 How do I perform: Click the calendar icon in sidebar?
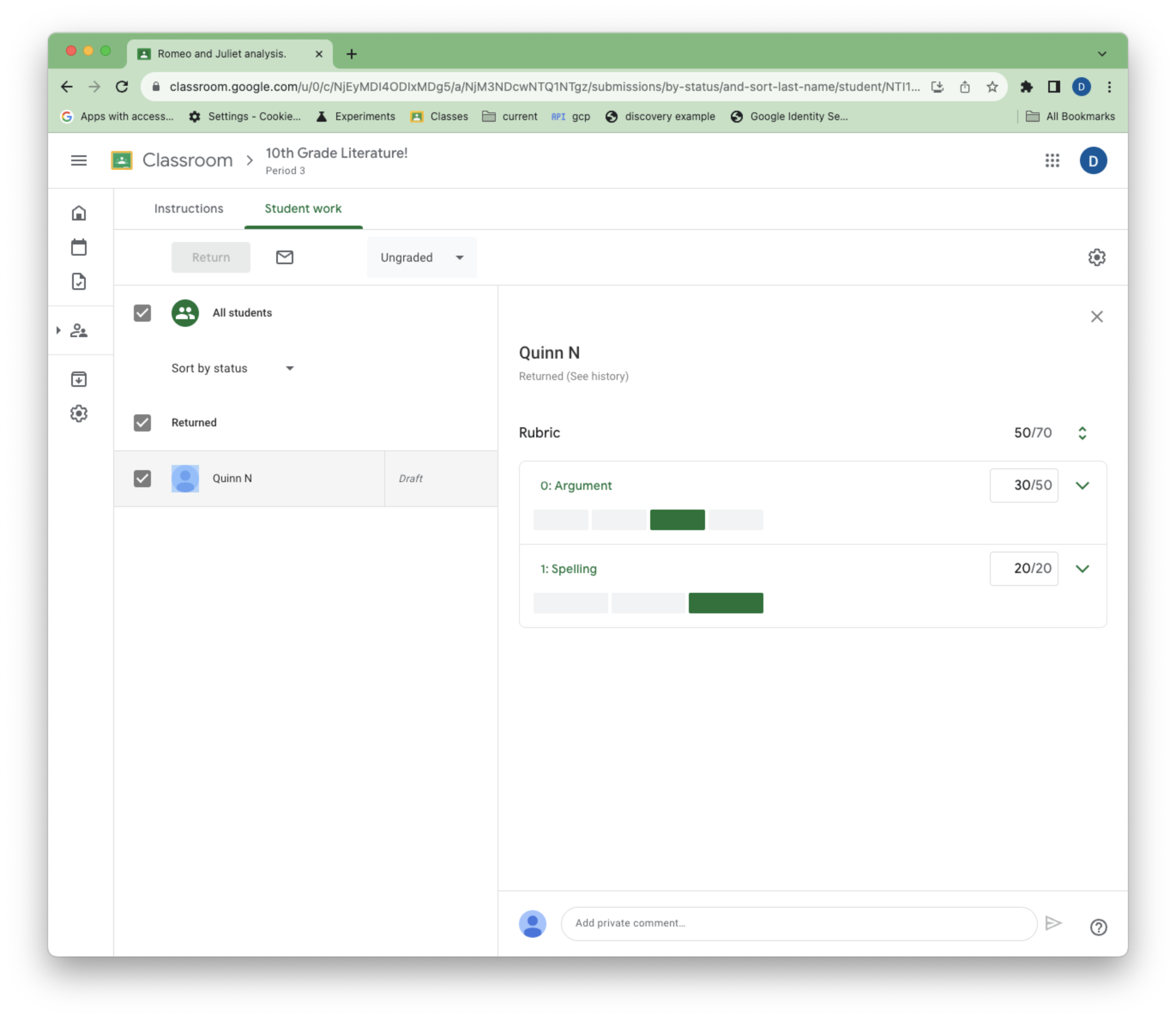click(80, 247)
